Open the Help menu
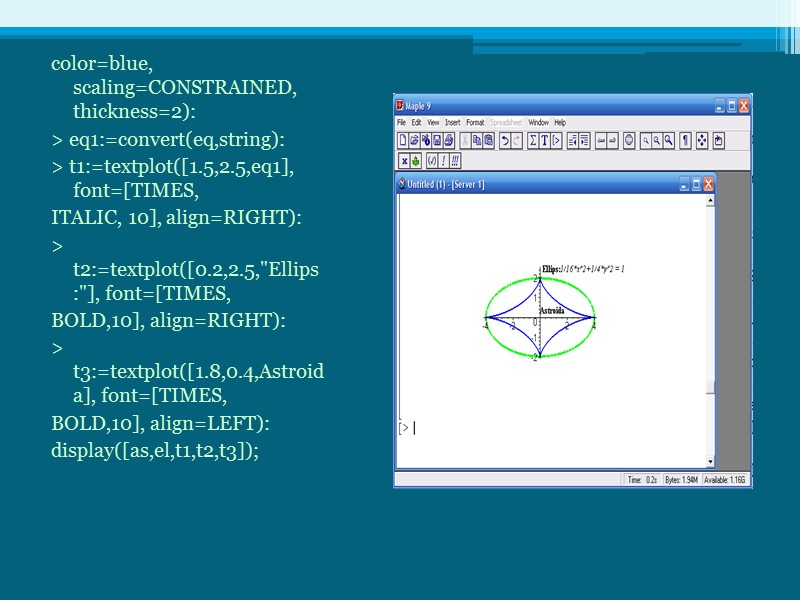800x600 pixels. pyautogui.click(x=560, y=122)
